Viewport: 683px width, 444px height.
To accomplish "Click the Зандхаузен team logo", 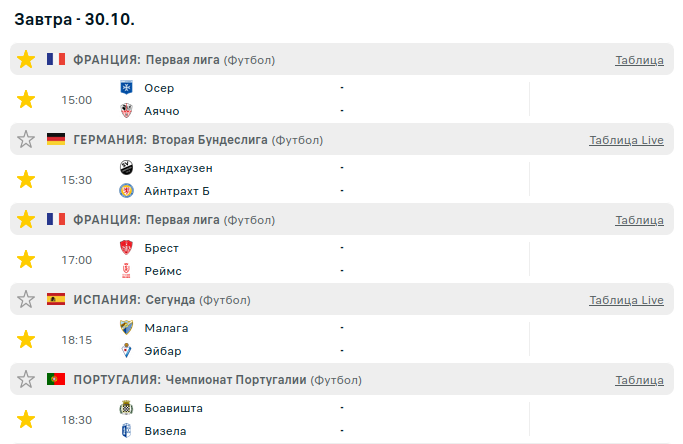I will (x=127, y=168).
